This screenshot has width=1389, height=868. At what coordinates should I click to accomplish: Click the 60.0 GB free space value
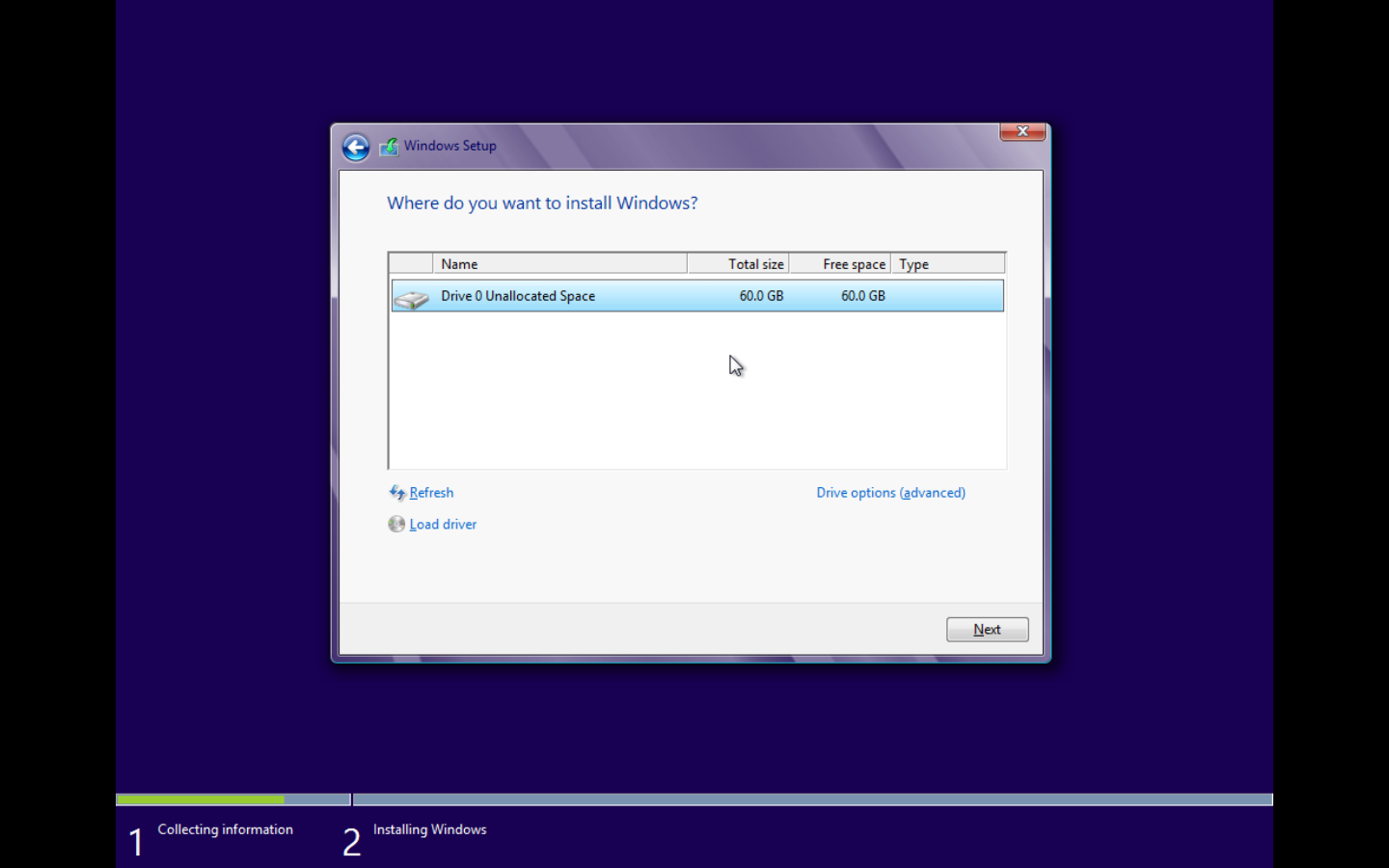click(x=862, y=296)
